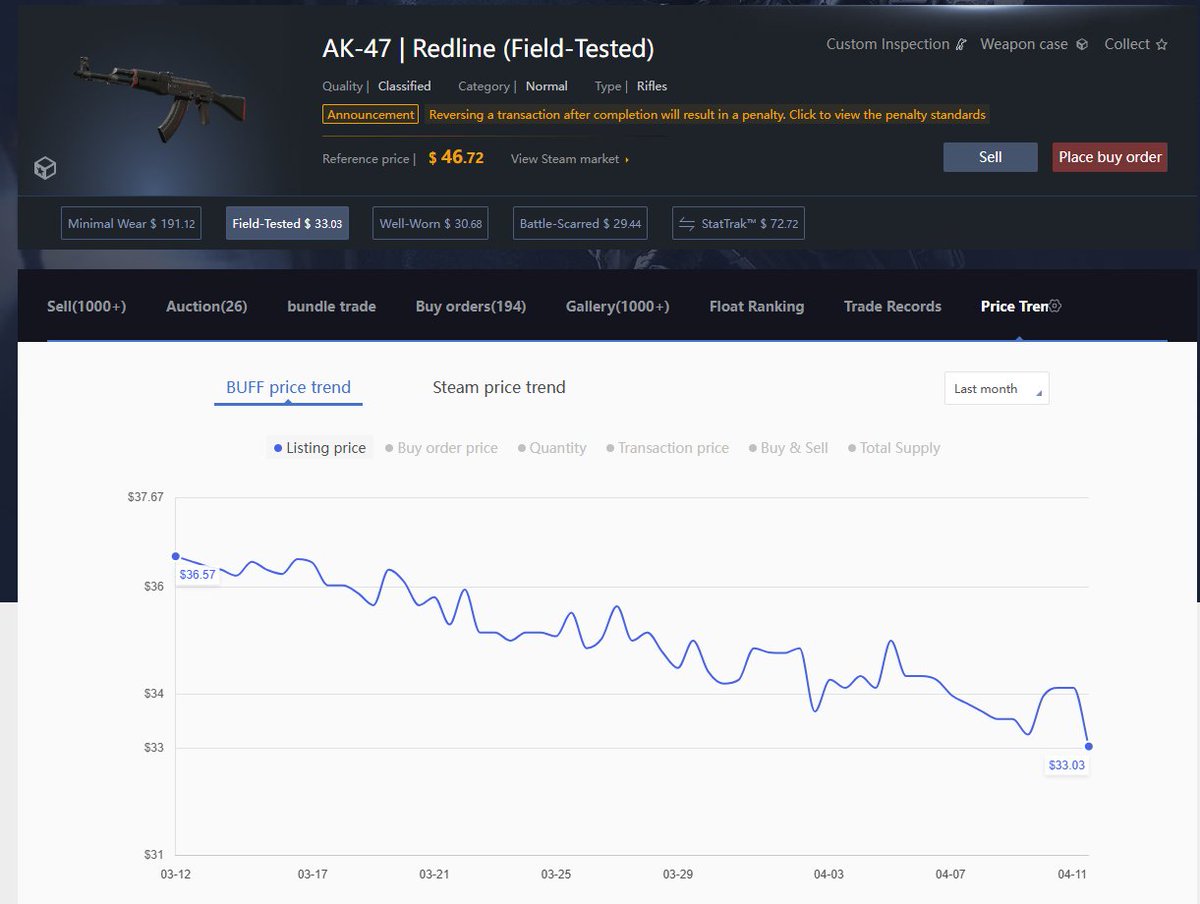Screen dimensions: 1200x904
Task: Switch to BUFF price trend
Action: tap(288, 388)
